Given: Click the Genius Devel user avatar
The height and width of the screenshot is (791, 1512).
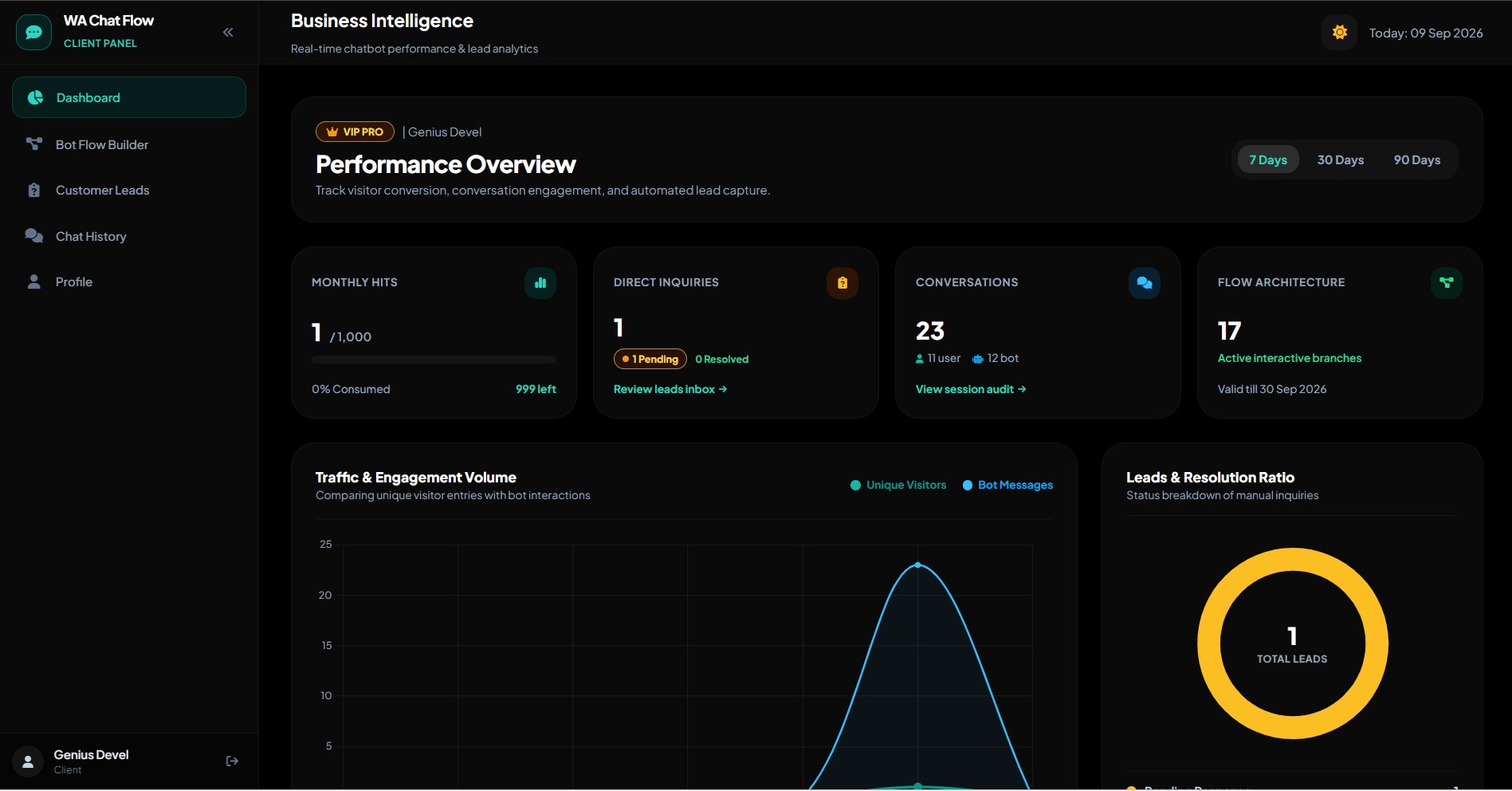Looking at the screenshot, I should tap(28, 761).
